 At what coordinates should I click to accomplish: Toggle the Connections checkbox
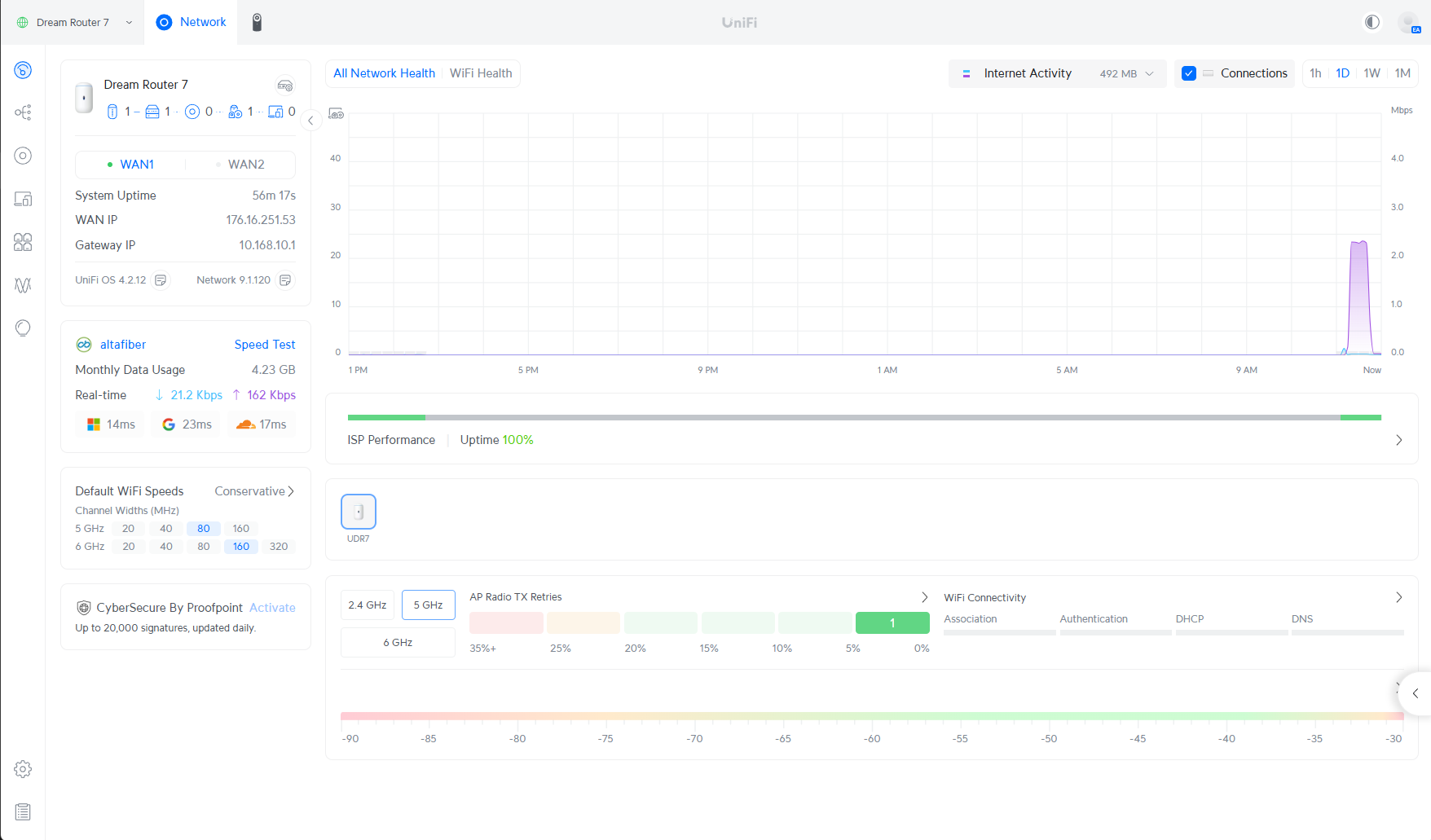pos(1189,73)
